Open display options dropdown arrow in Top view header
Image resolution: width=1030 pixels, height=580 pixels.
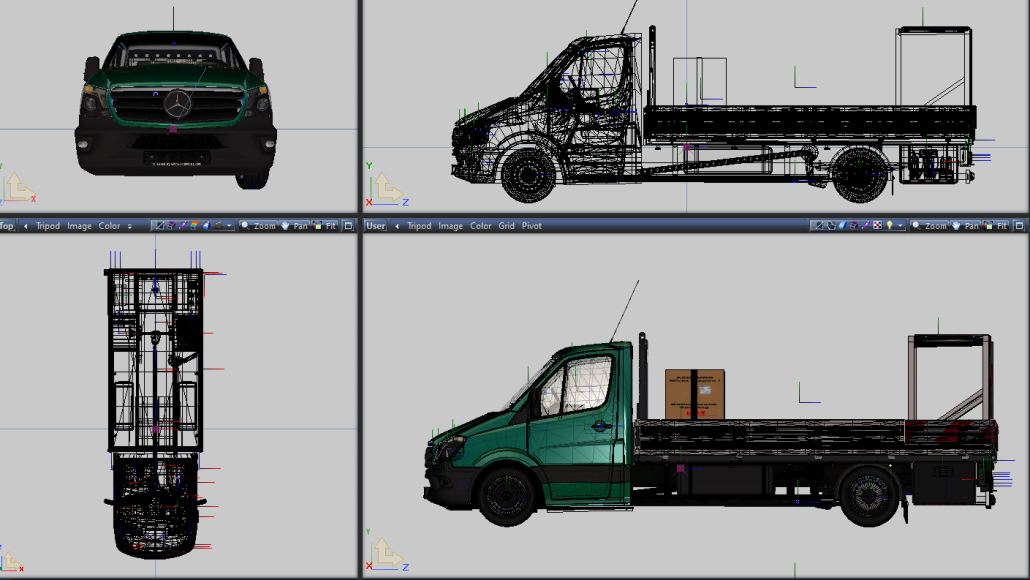pyautogui.click(x=229, y=225)
